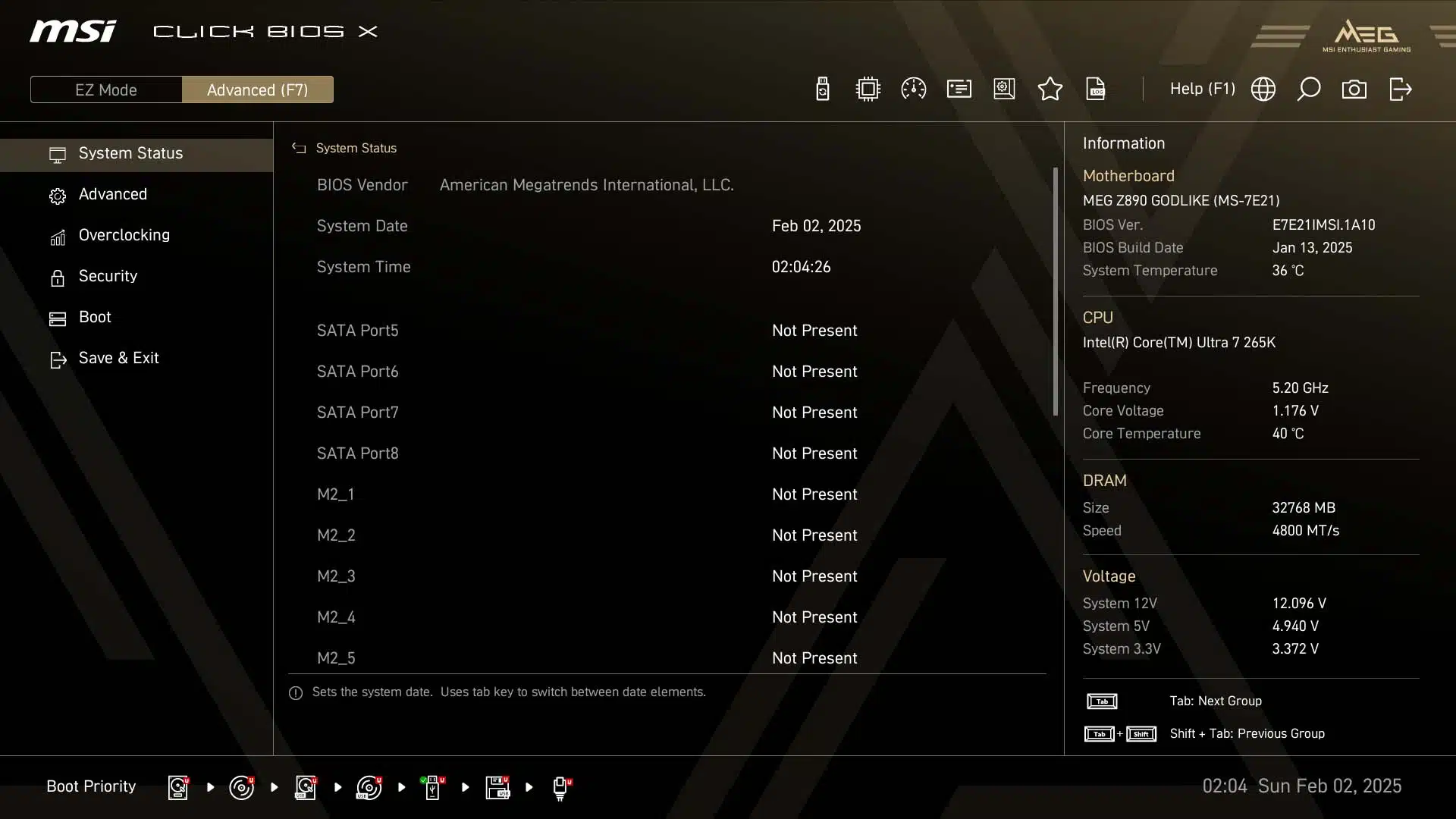Open the Overclocking menu
Viewport: 1456px width, 819px height.
[x=136, y=236]
